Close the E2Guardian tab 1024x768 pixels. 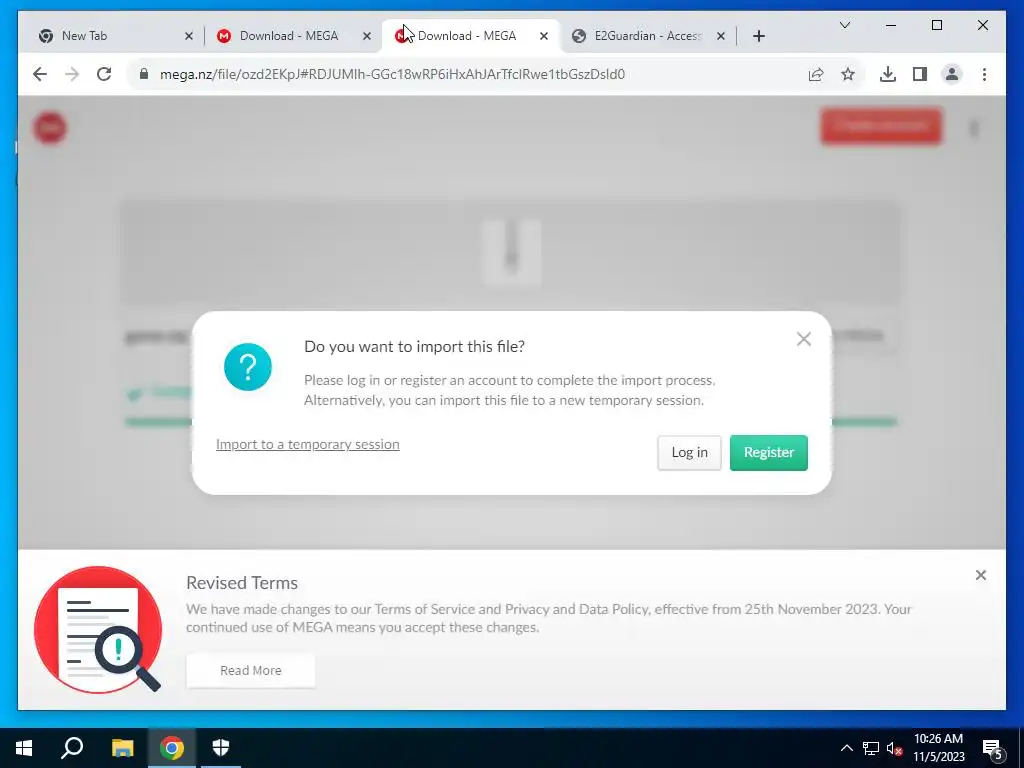(x=721, y=36)
